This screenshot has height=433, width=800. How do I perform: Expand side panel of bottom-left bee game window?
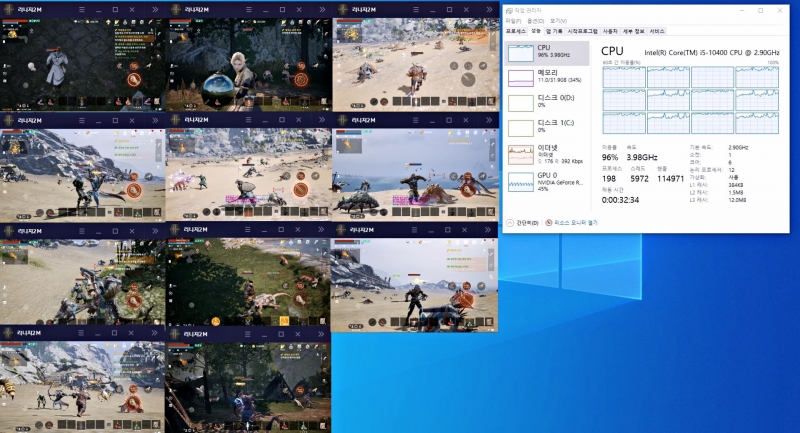[154, 333]
